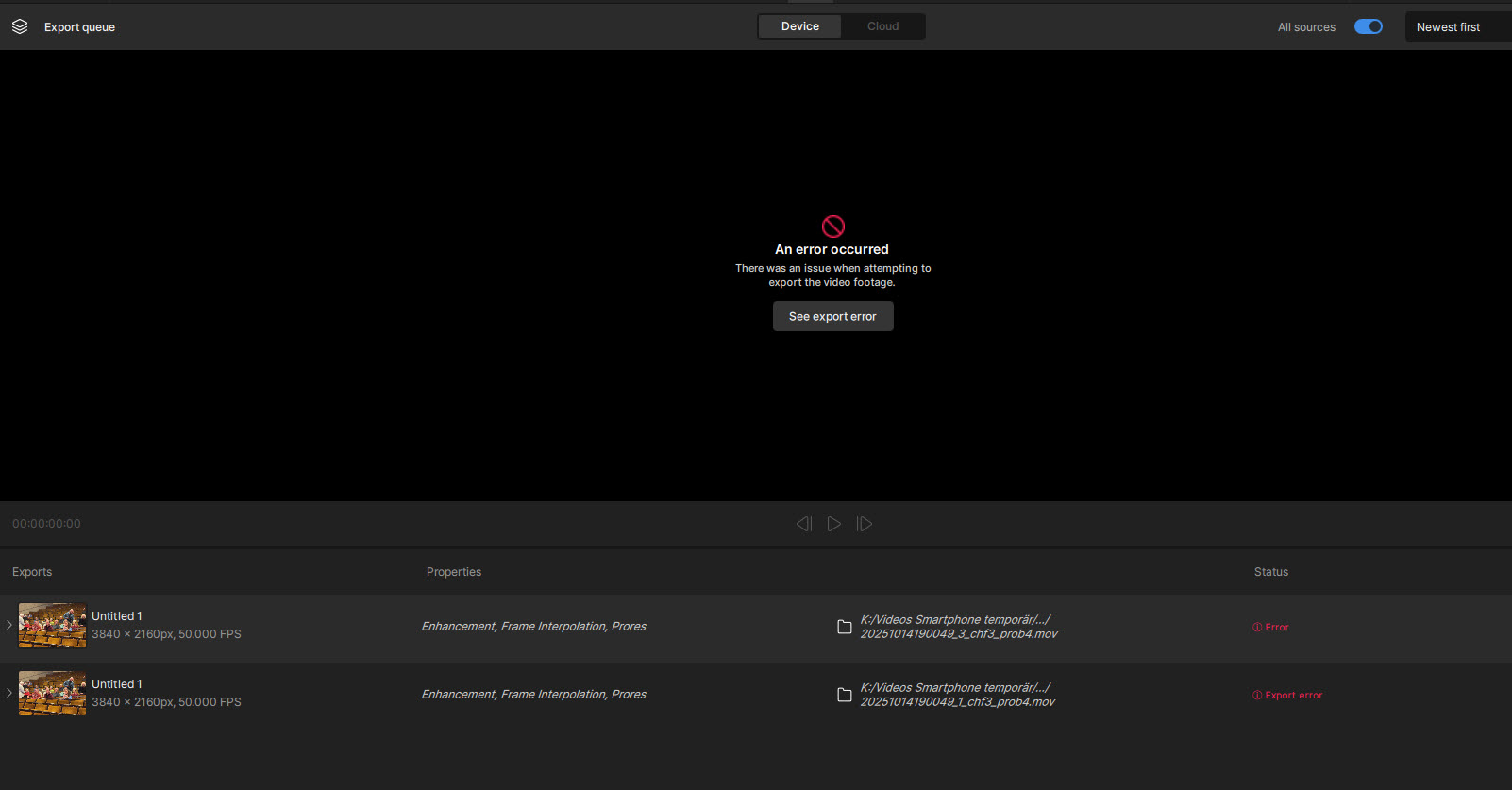Switch to the Device tab
This screenshot has width=1512, height=790.
pyautogui.click(x=799, y=26)
